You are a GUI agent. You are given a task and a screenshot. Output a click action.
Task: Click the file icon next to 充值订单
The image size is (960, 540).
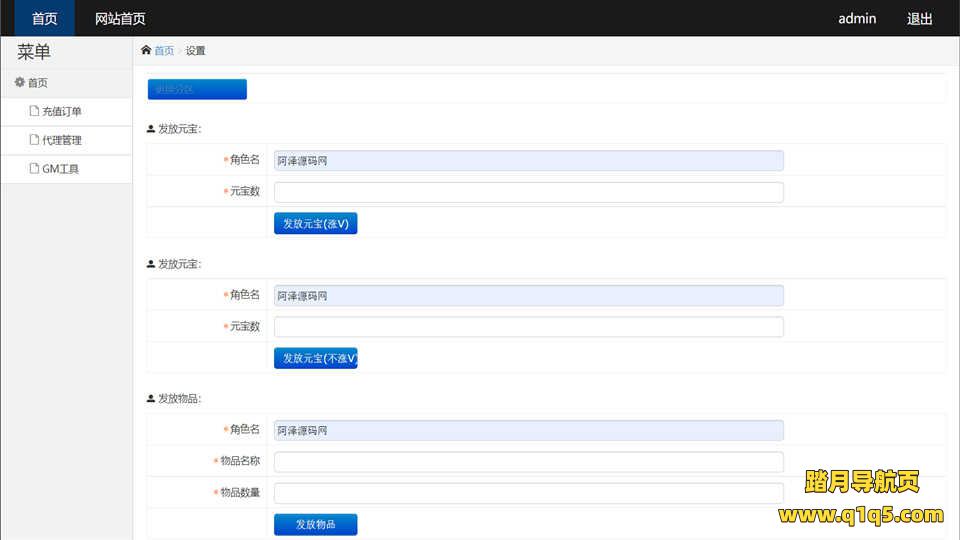34,112
